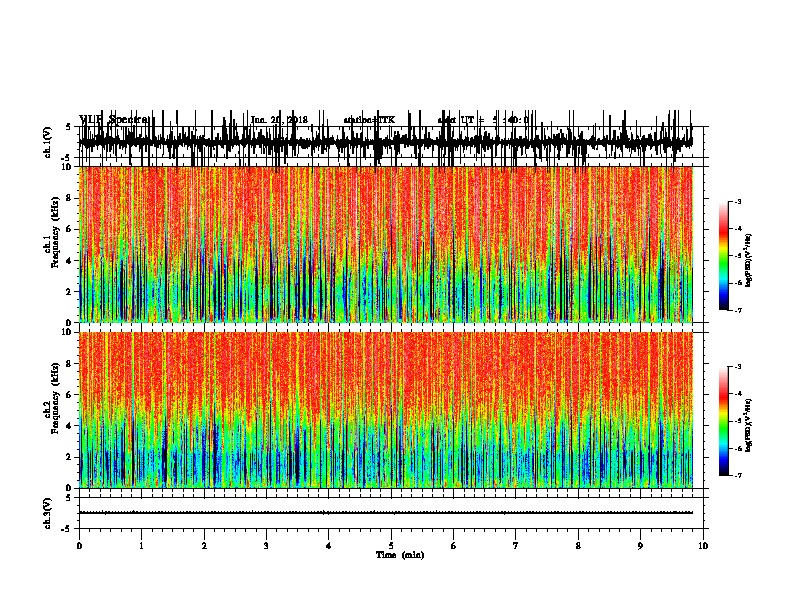Click the '4' kHz tick on ch.1 axis
The width and height of the screenshot is (792, 612).
70,261
